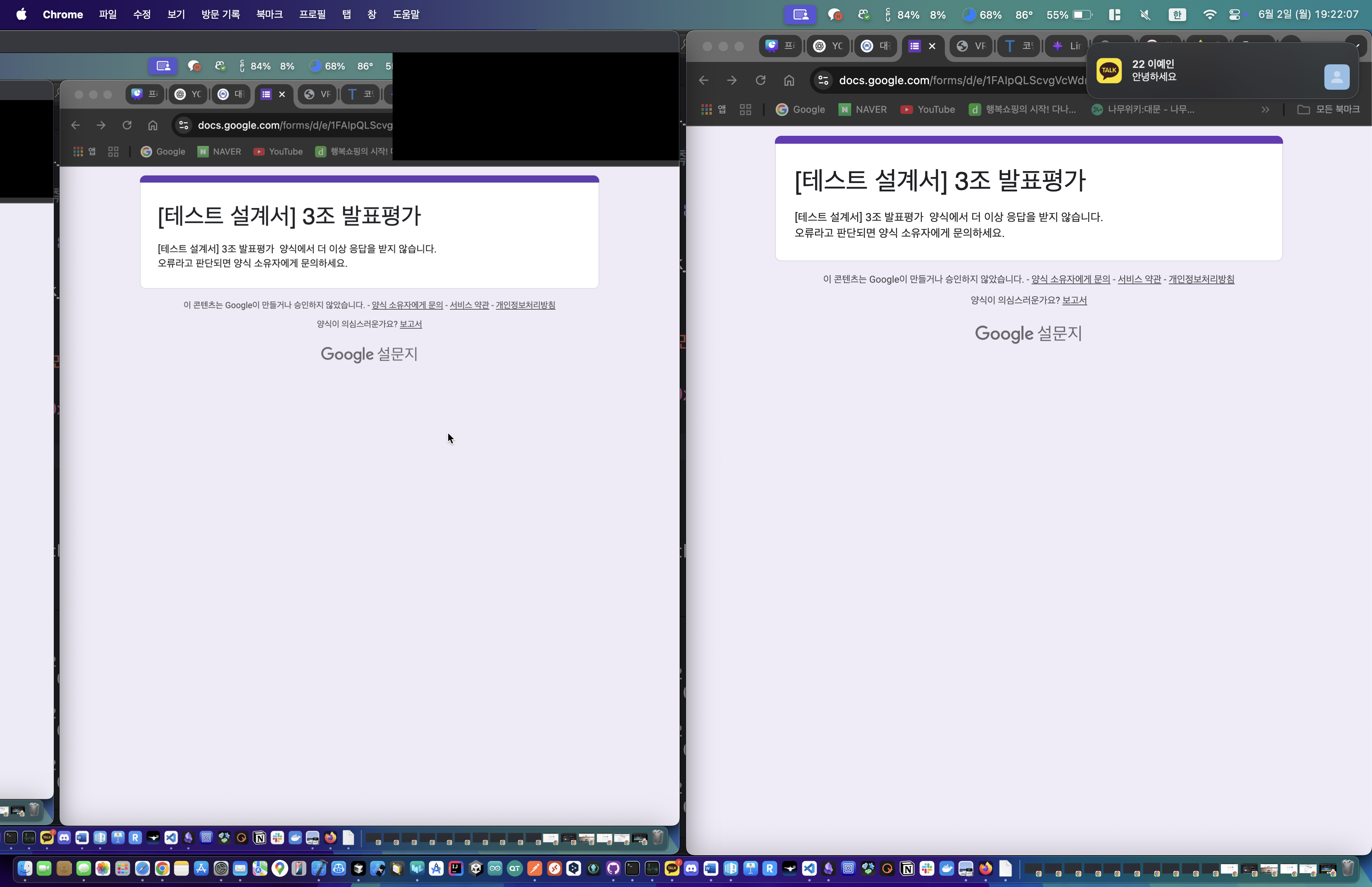
Task: Switch to the YC tab in right window
Action: (828, 46)
